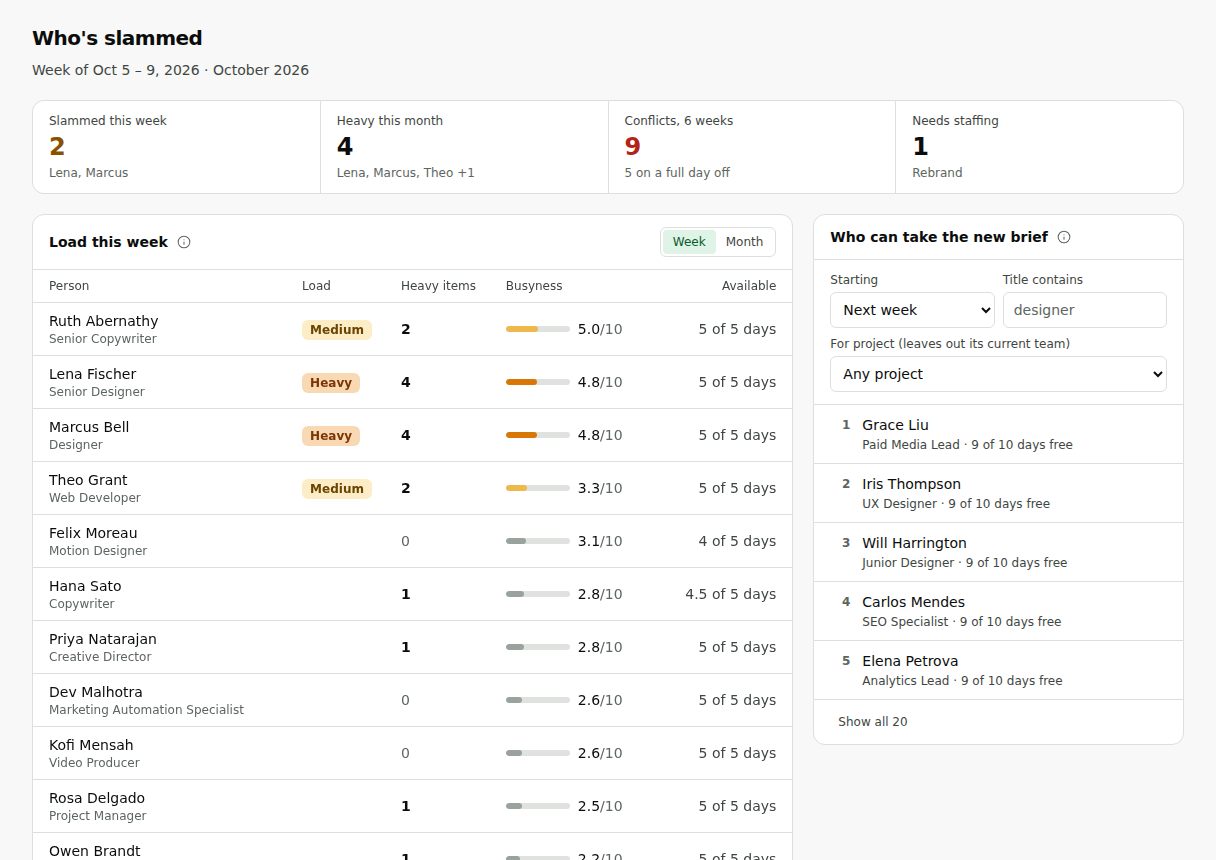Select Grace Liu in candidate list
The width and height of the screenshot is (1216, 860).
pos(998,434)
